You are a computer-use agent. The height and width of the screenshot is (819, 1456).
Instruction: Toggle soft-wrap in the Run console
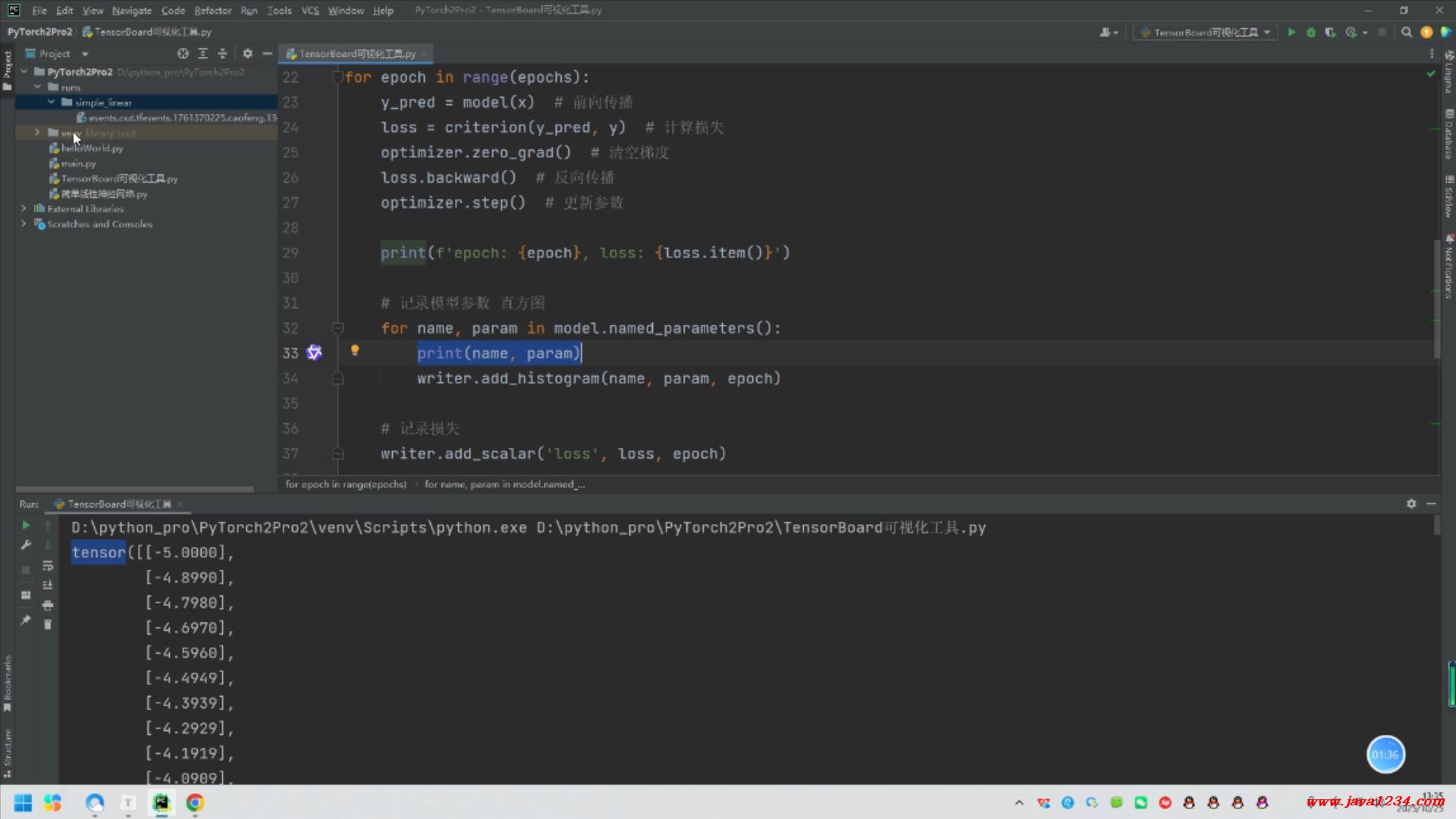(x=48, y=566)
